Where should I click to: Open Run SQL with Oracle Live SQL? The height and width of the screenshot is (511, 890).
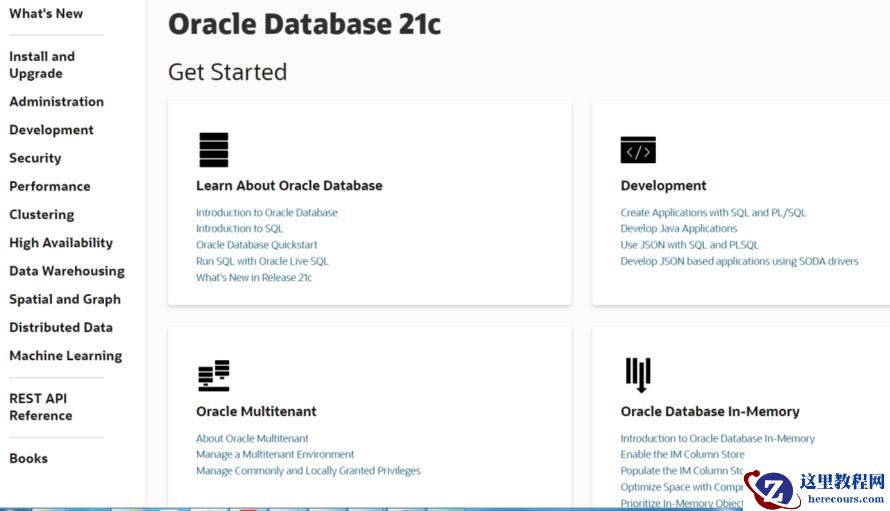click(262, 261)
